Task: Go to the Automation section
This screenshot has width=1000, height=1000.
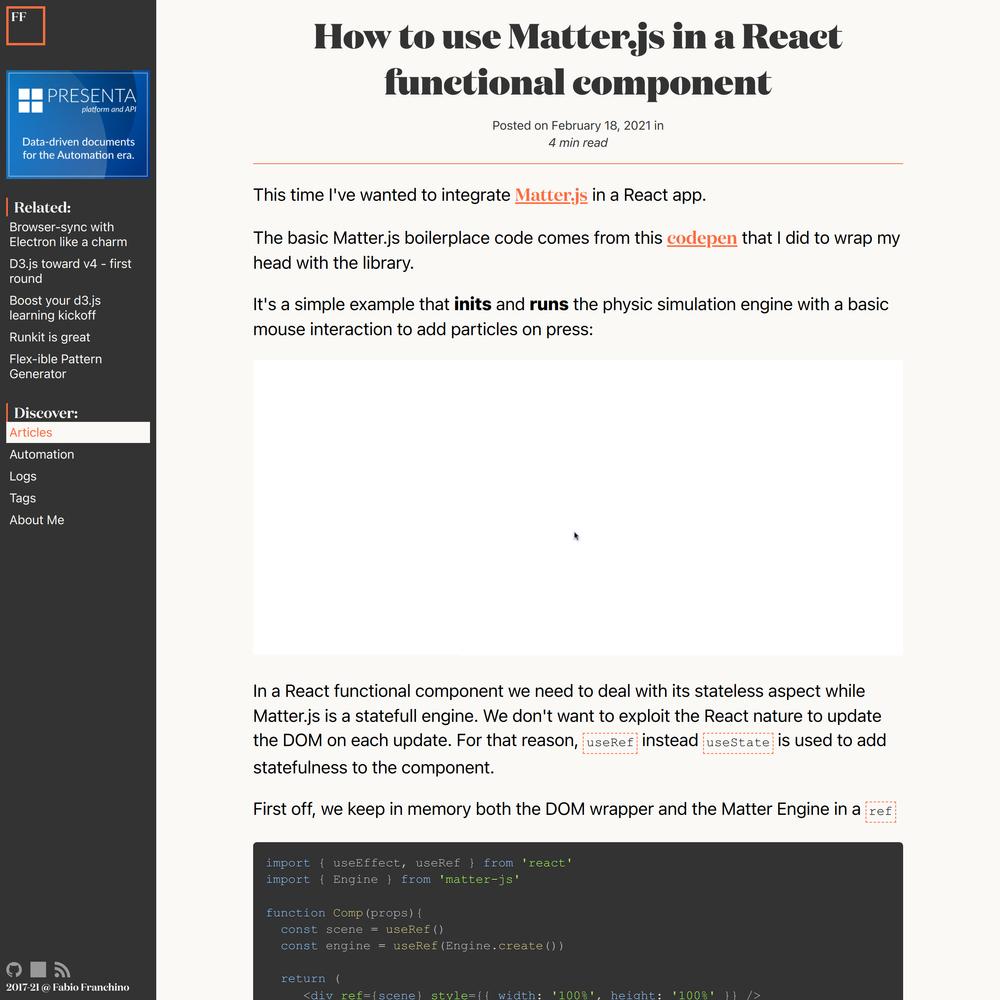Action: 41,454
